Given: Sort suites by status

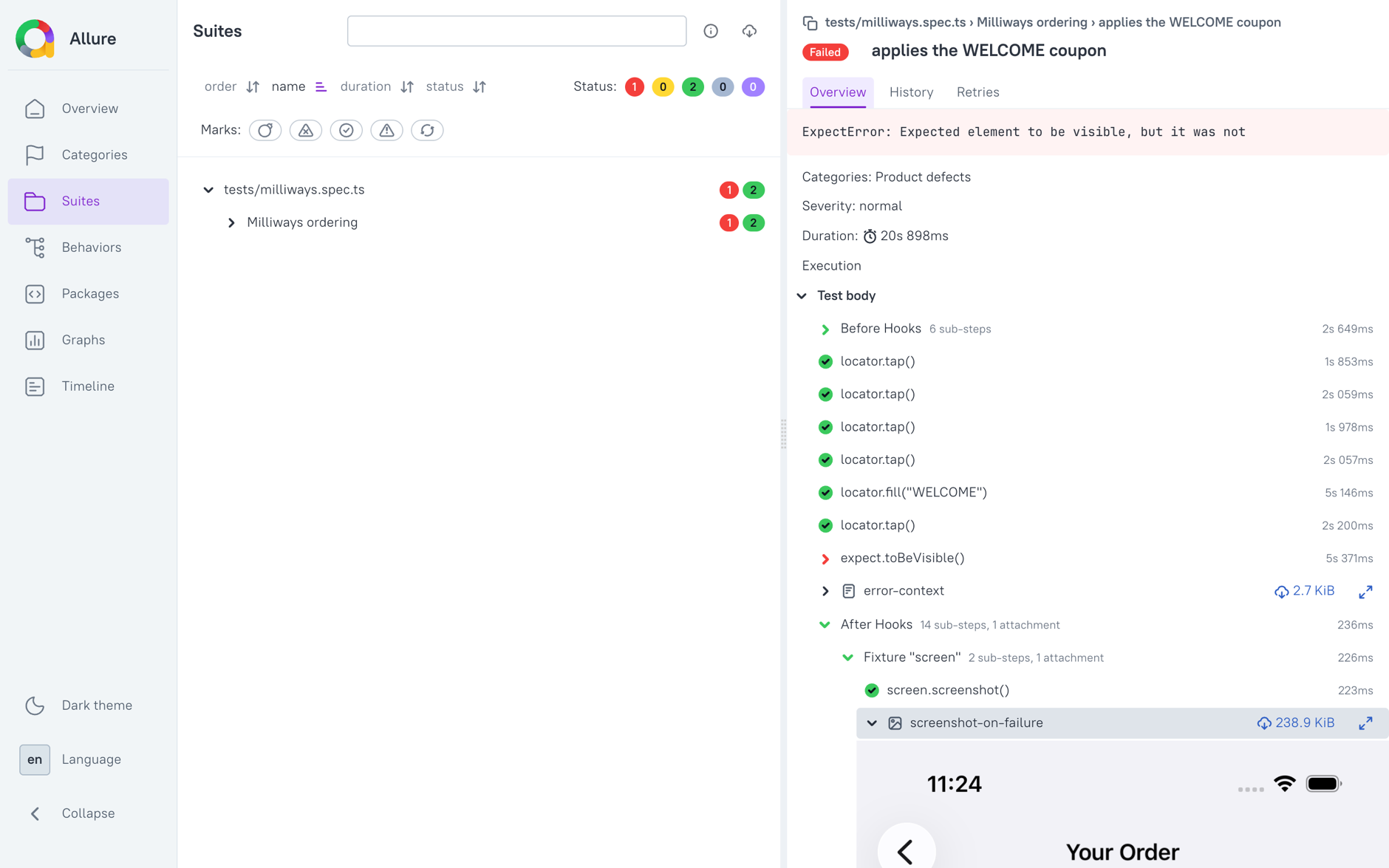Looking at the screenshot, I should pos(456,86).
